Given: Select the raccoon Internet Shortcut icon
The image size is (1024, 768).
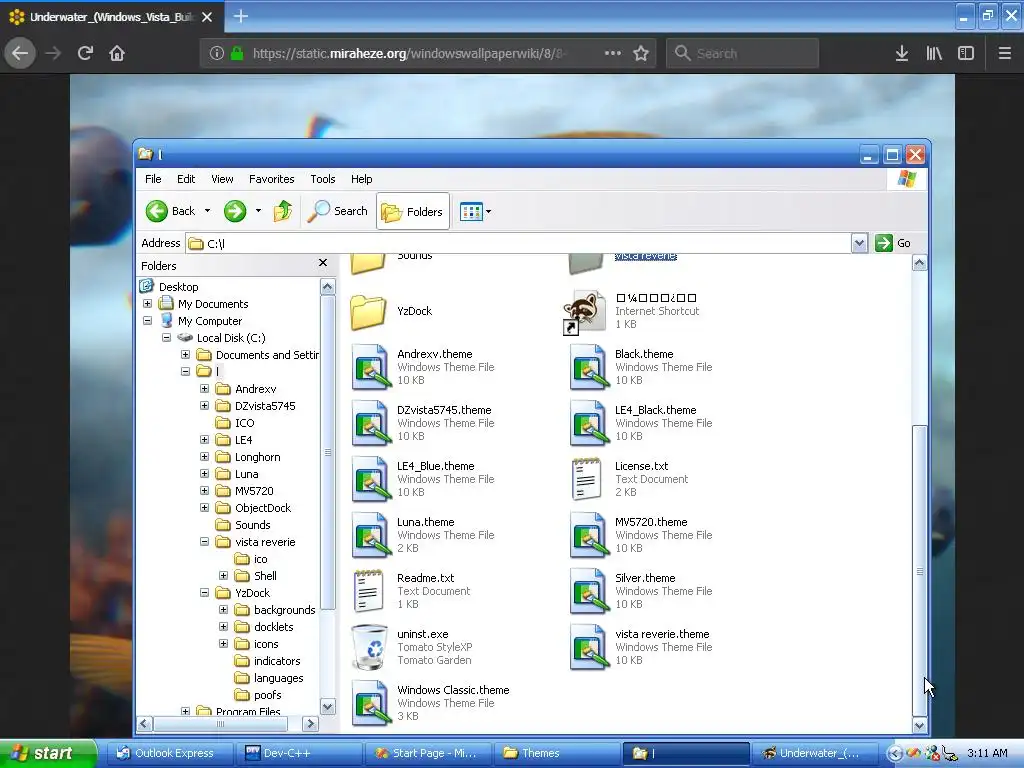Looking at the screenshot, I should tap(584, 312).
